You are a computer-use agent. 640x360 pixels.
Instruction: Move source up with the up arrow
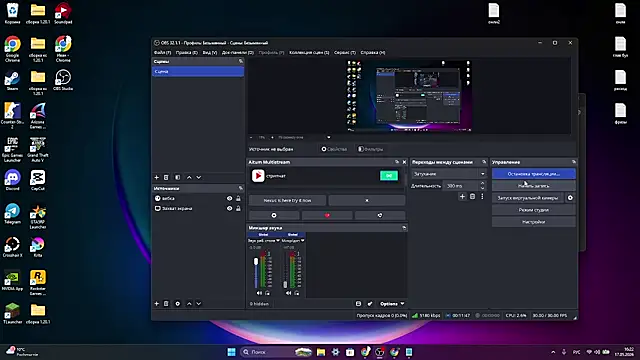(x=189, y=304)
